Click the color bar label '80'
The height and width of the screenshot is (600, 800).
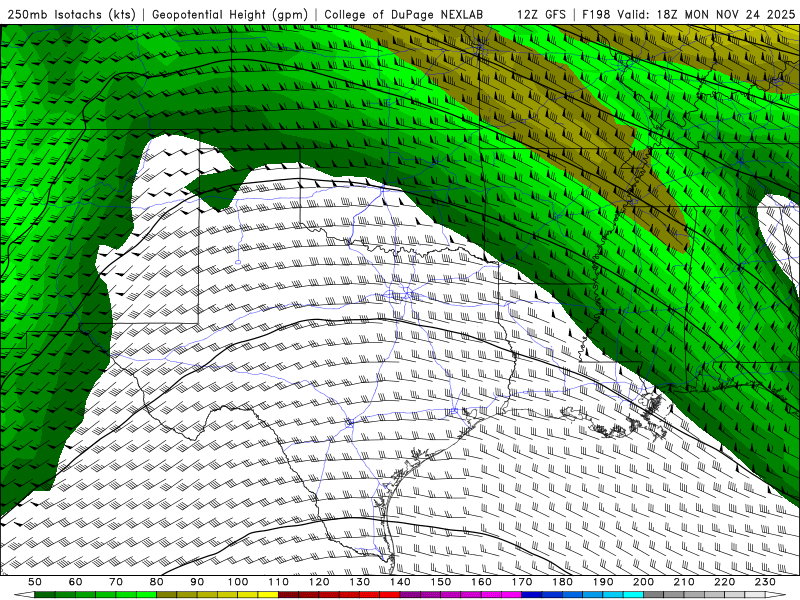coord(157,582)
